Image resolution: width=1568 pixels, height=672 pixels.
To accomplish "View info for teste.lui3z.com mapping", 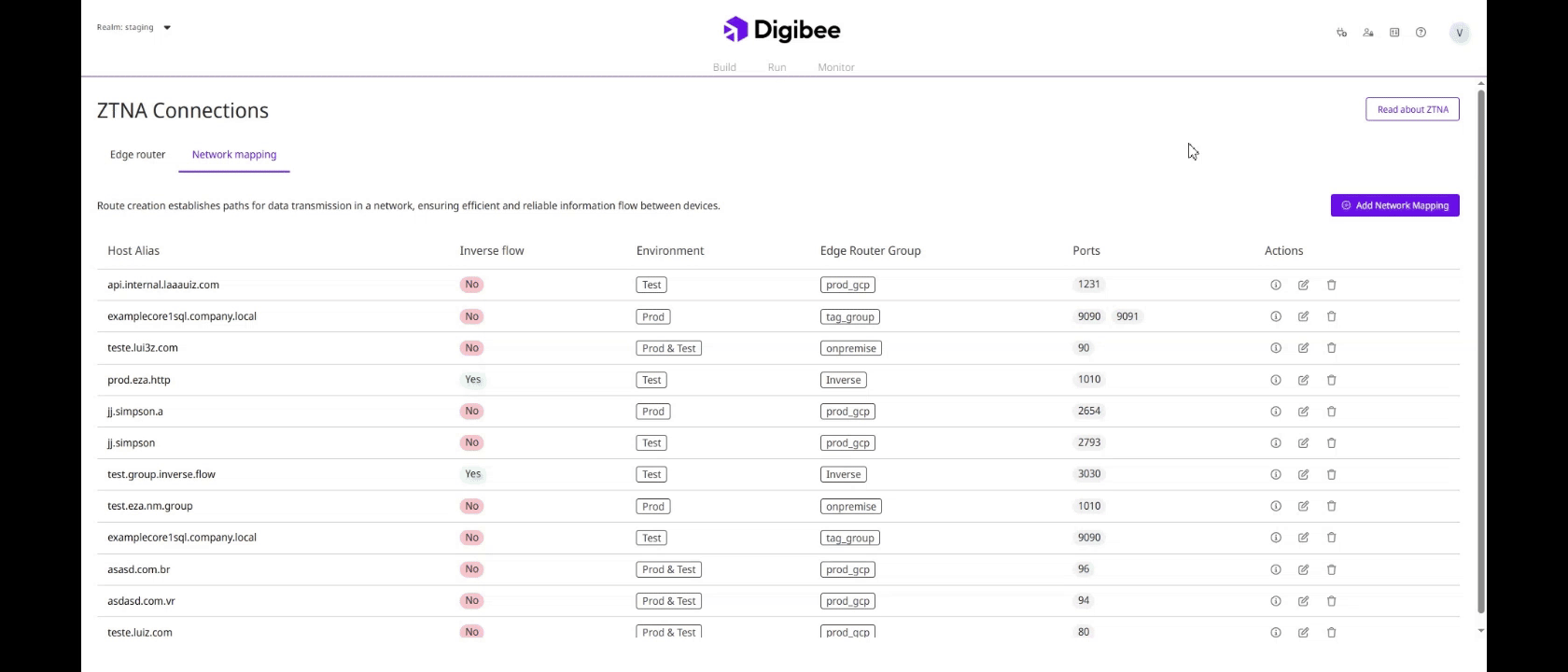I will pos(1275,348).
